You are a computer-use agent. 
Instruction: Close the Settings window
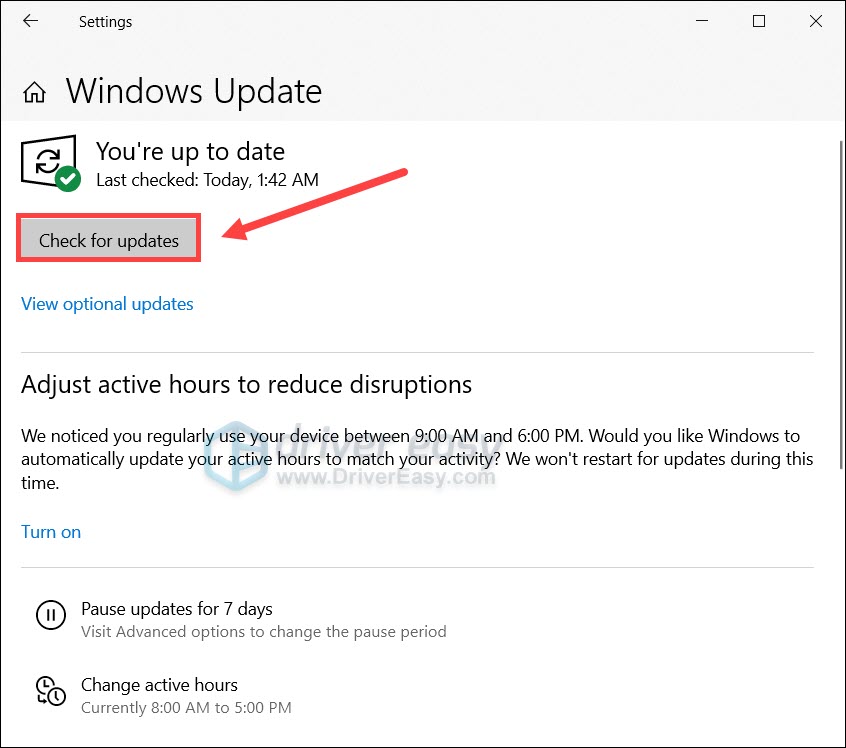pyautogui.click(x=814, y=21)
